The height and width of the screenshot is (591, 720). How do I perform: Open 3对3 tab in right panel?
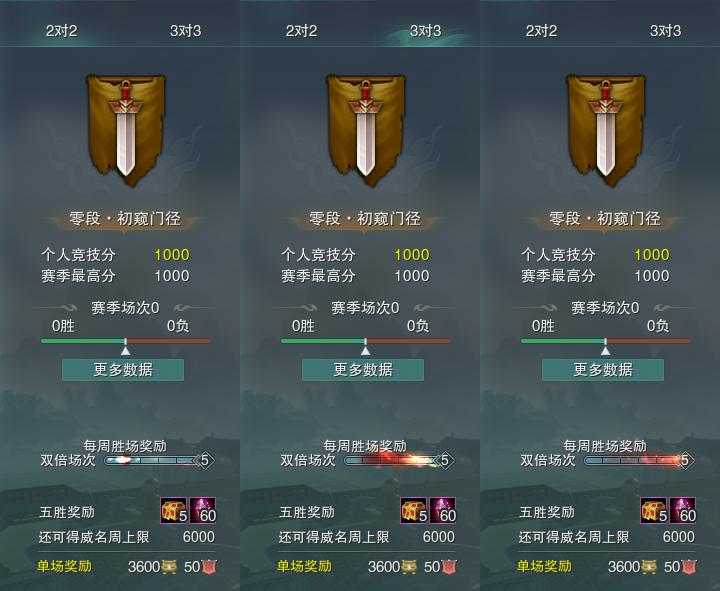point(665,31)
